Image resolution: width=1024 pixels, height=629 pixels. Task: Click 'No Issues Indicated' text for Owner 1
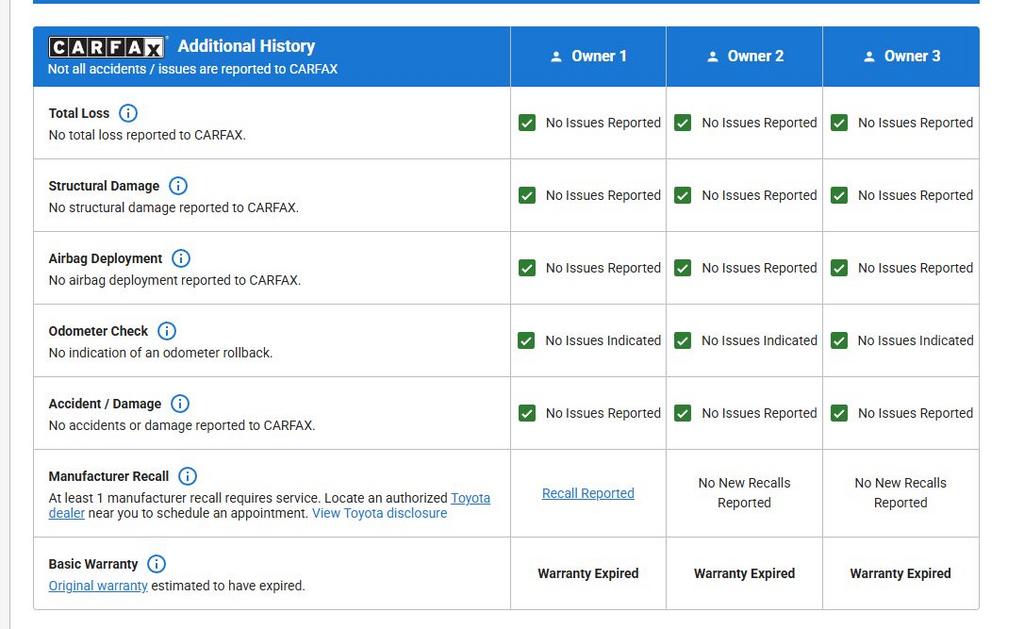[603, 340]
